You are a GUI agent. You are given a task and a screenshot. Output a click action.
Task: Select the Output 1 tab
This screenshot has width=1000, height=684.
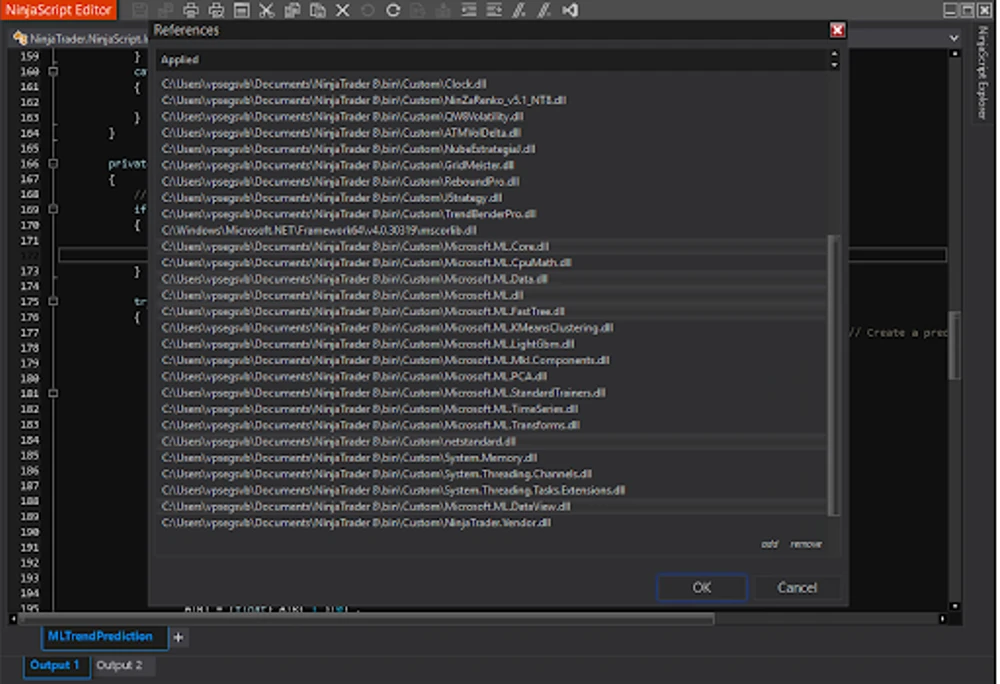pos(55,665)
